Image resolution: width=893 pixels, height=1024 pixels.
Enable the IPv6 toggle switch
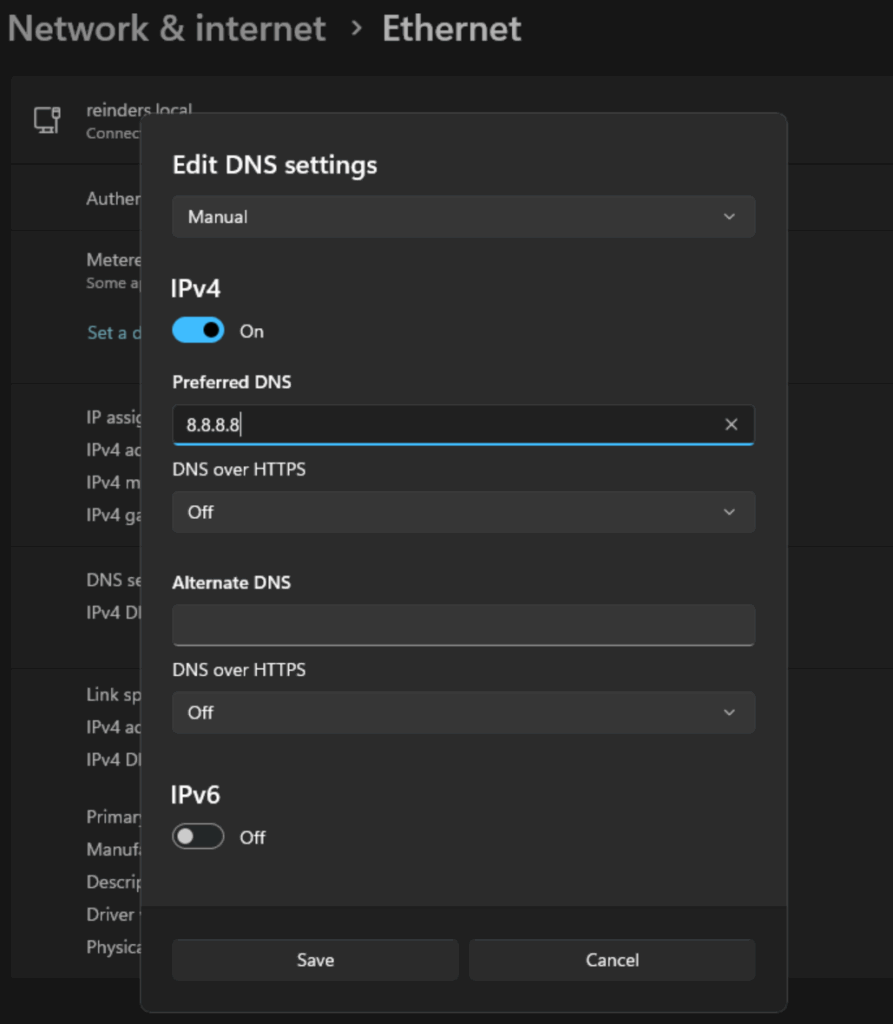[198, 837]
